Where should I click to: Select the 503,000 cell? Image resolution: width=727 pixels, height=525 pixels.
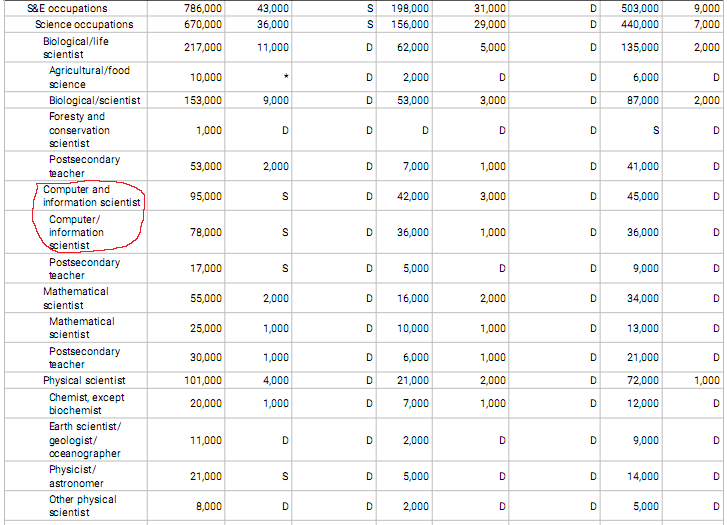(x=640, y=8)
